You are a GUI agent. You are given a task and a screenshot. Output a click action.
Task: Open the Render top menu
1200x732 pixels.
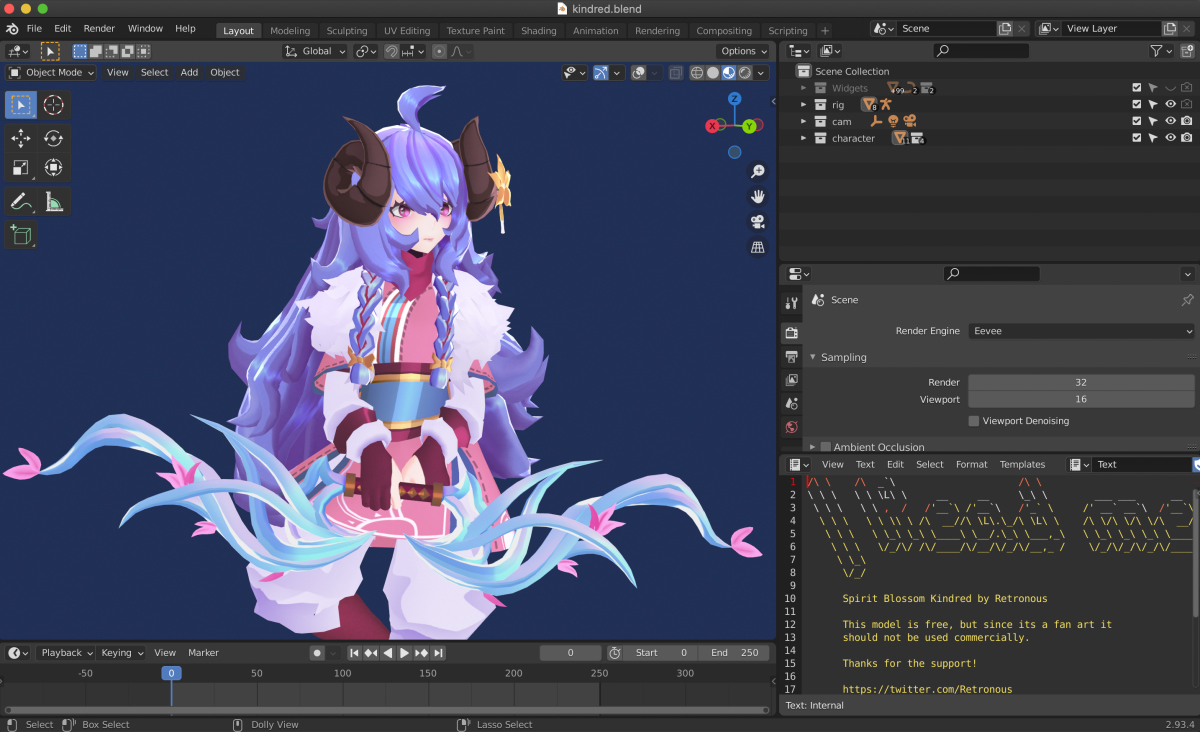click(x=99, y=29)
